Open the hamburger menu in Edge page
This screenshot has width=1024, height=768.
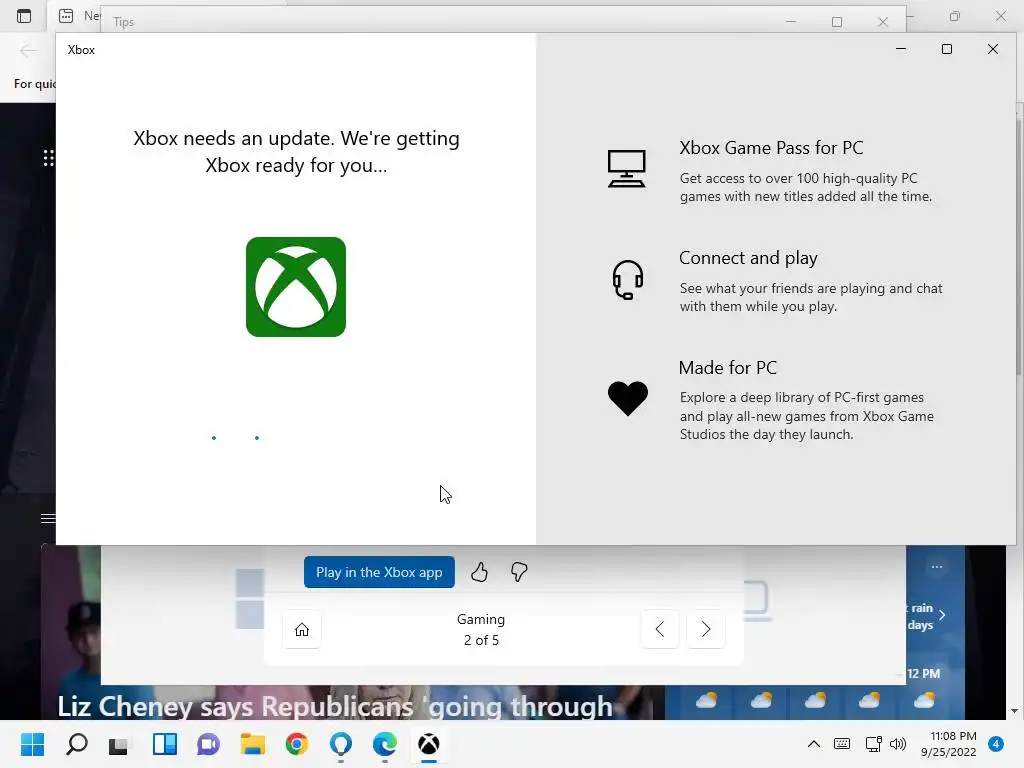point(48,519)
